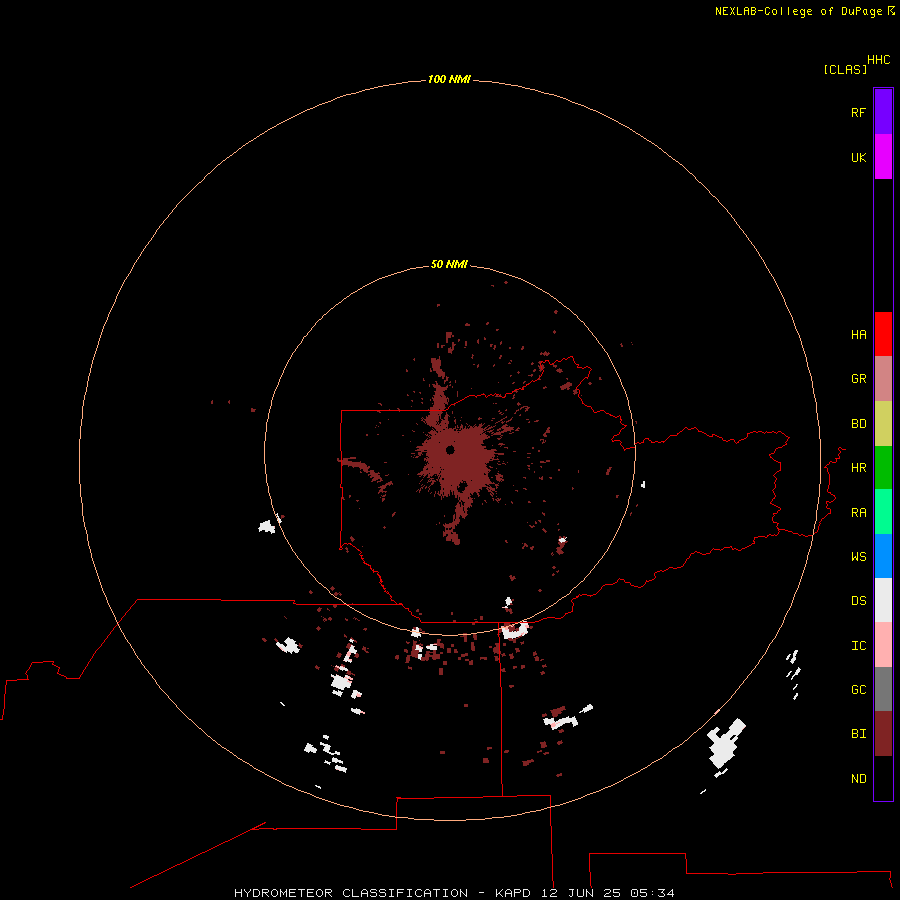The image size is (900, 900).
Task: Click the 'HHC' product label
Action: point(878,60)
